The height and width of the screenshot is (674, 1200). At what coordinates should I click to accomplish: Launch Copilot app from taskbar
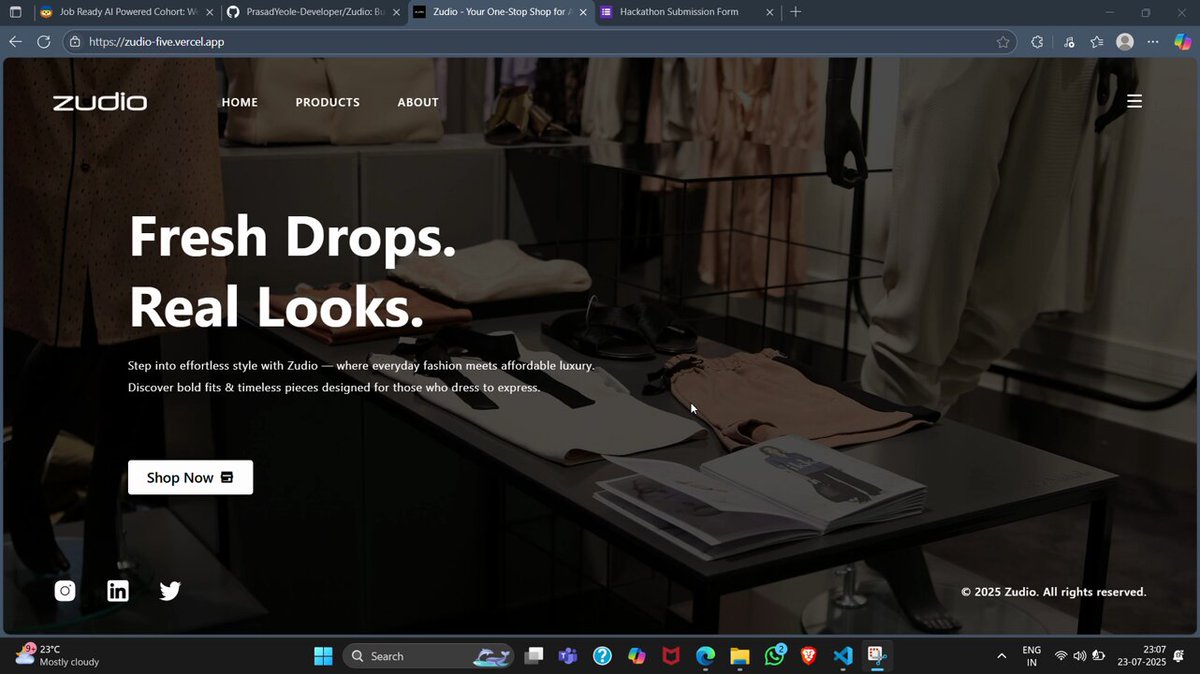tap(636, 656)
